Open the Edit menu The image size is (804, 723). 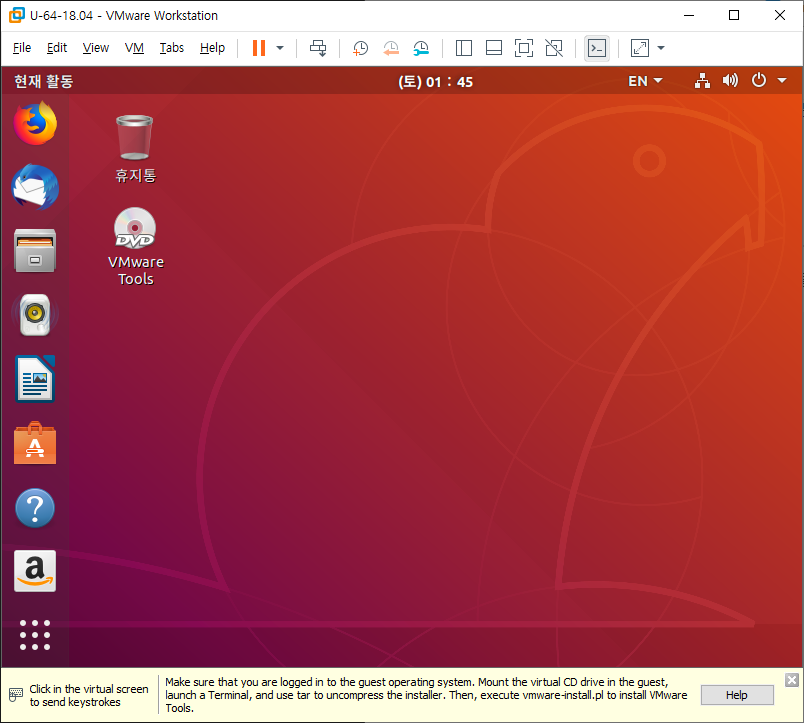[x=56, y=48]
